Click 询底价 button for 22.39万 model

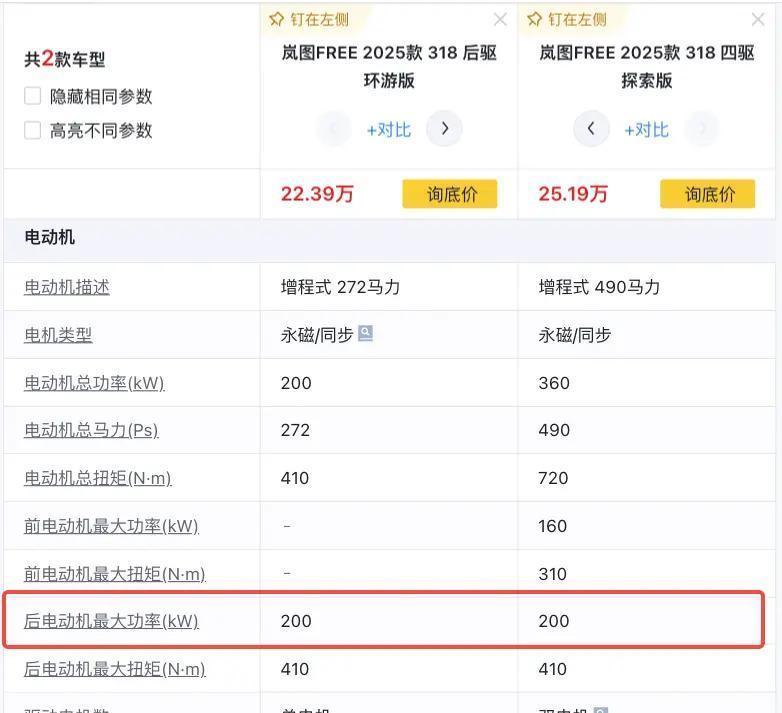(450, 194)
